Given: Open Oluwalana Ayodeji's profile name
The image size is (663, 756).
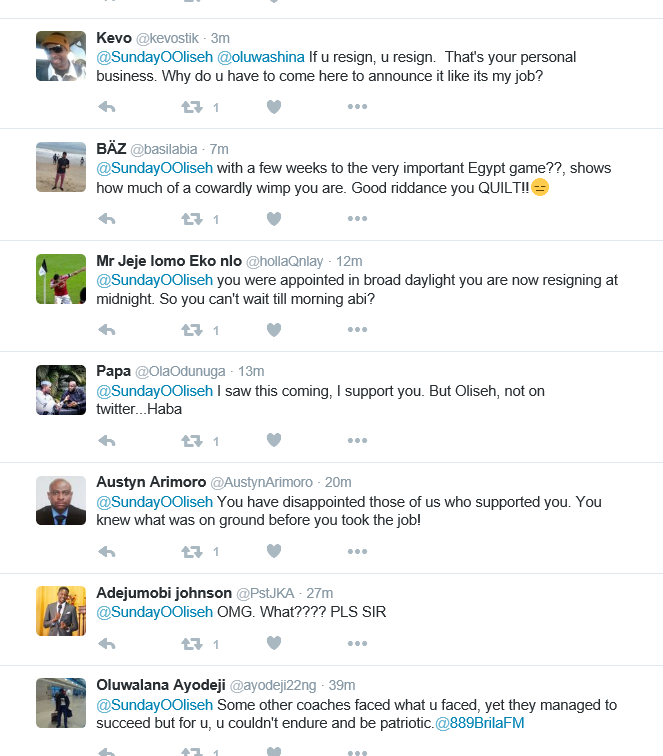Looking at the screenshot, I should [161, 685].
